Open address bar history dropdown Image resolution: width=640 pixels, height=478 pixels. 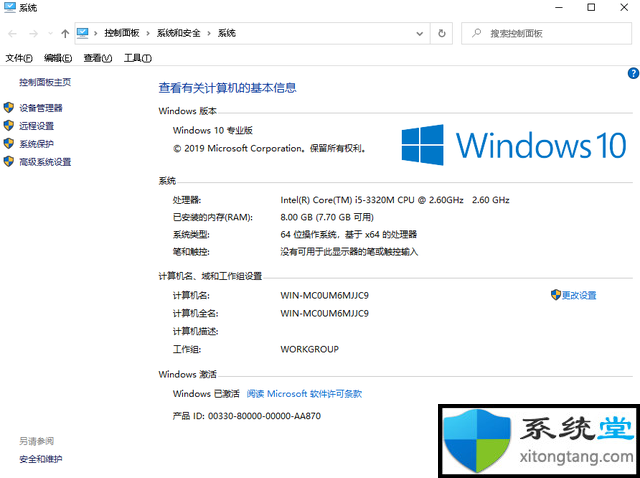(x=420, y=33)
